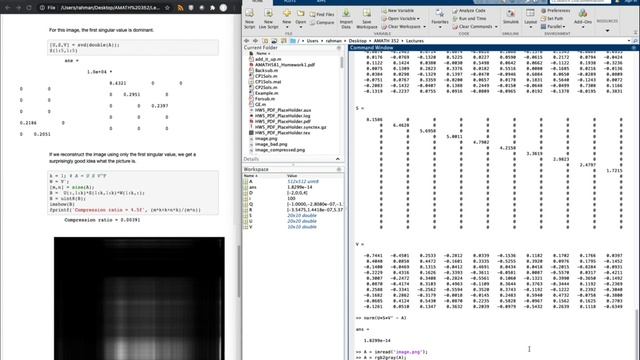Open the address bar path history dropdown
The height and width of the screenshot is (360, 640).
629,41
